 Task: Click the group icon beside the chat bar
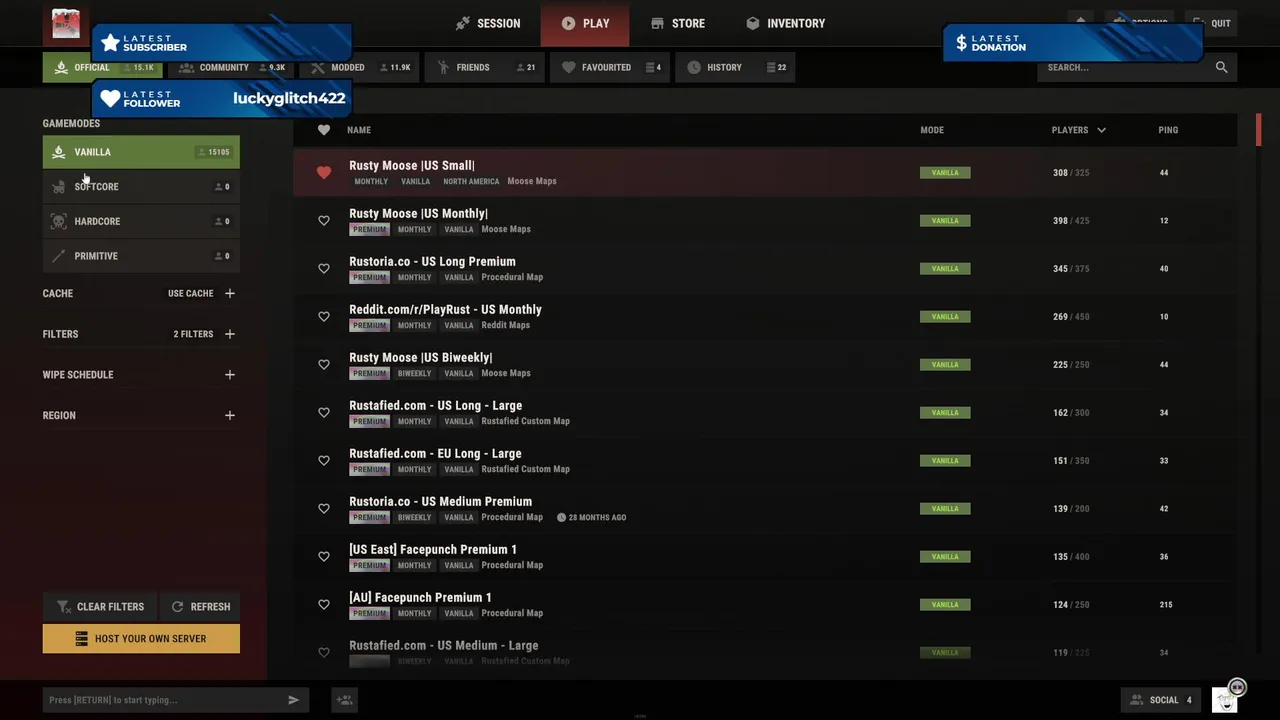(344, 700)
